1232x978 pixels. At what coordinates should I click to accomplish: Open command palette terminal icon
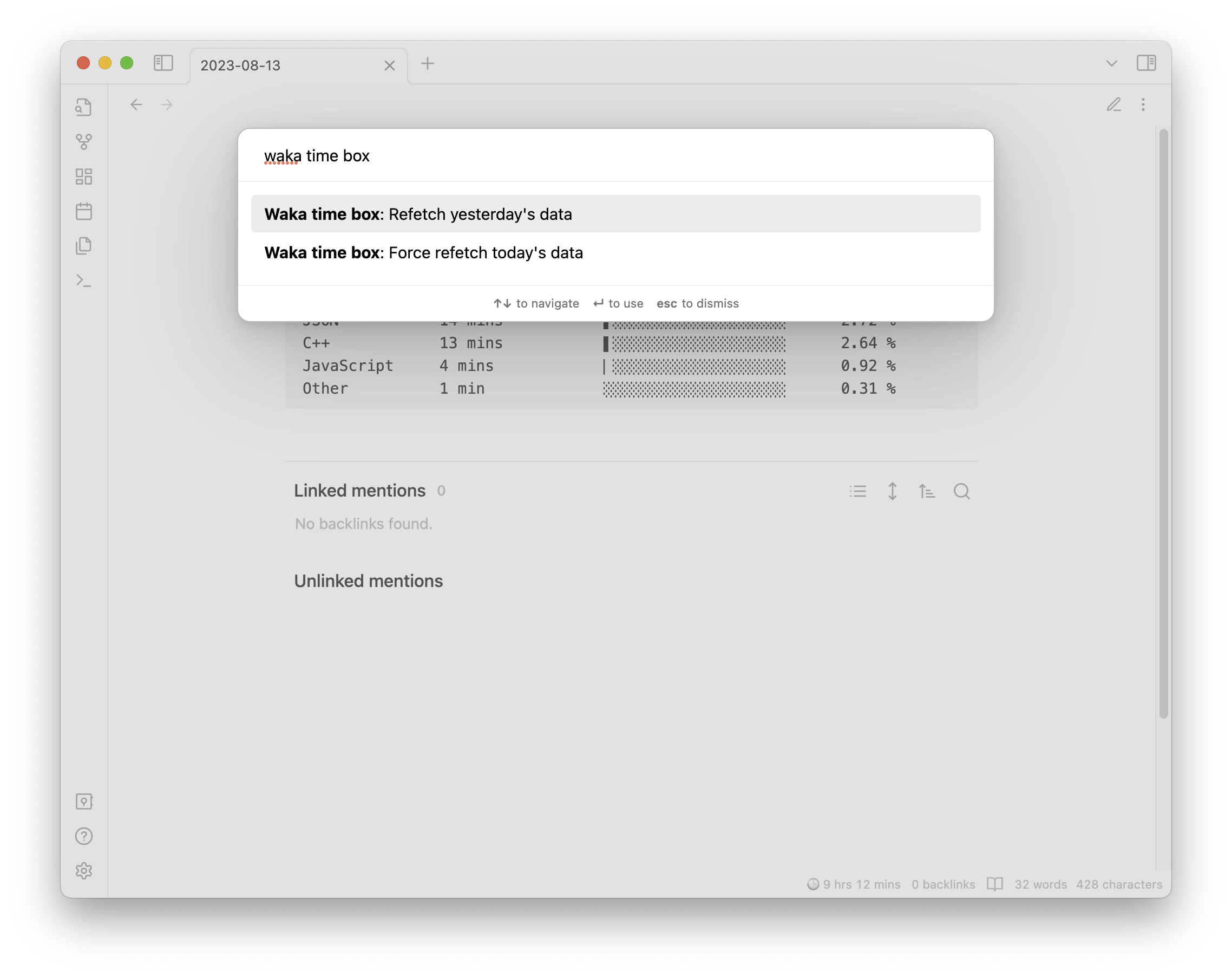[84, 281]
